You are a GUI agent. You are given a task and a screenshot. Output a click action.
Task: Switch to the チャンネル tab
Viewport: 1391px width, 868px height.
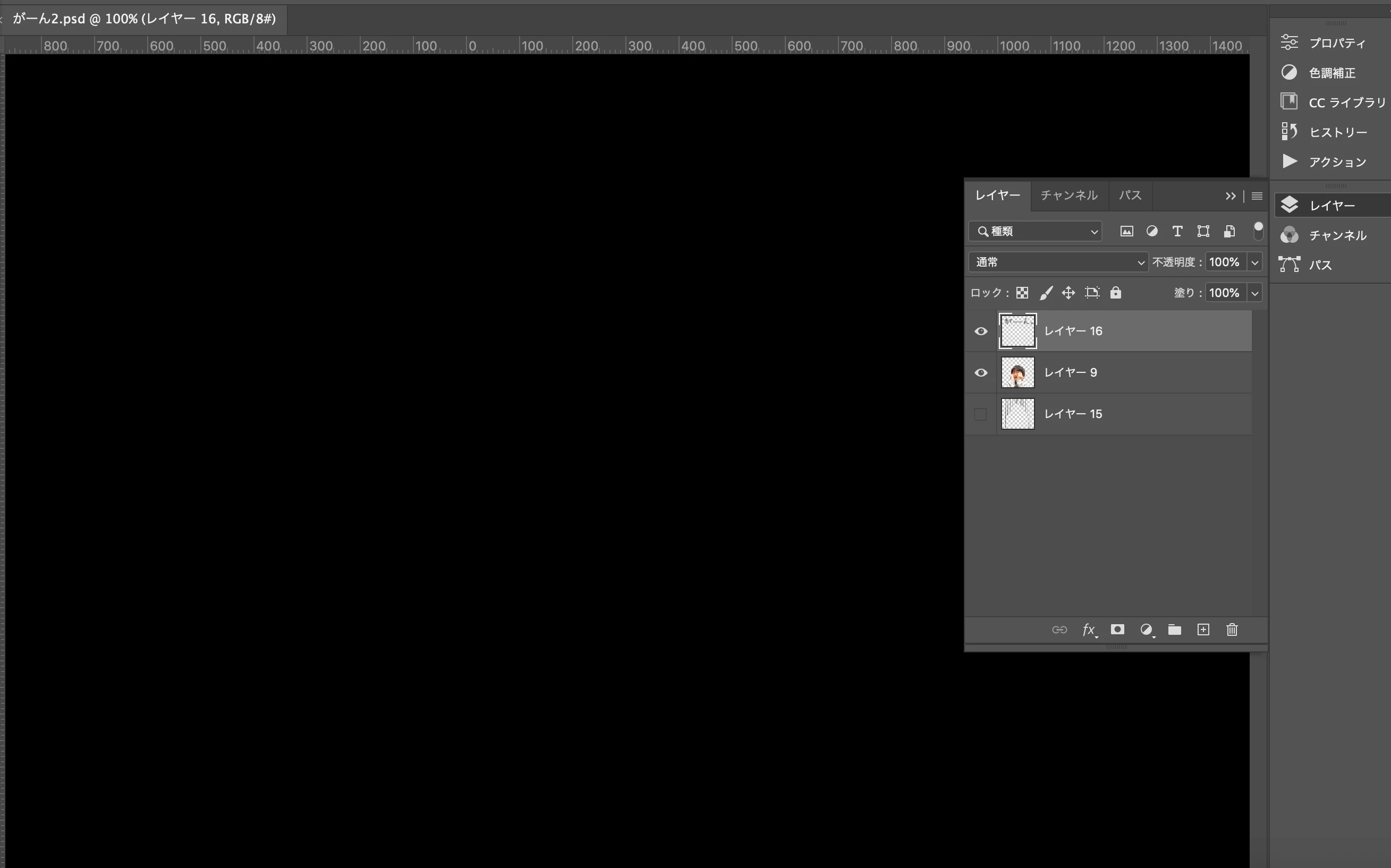pyautogui.click(x=1068, y=195)
